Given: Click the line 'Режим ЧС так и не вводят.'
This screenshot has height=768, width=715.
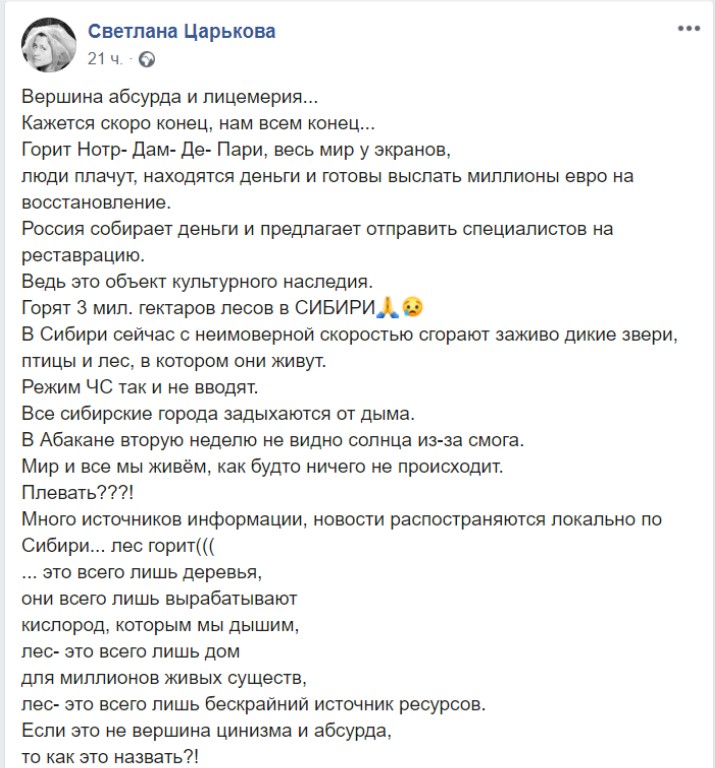Looking at the screenshot, I should [140, 387].
